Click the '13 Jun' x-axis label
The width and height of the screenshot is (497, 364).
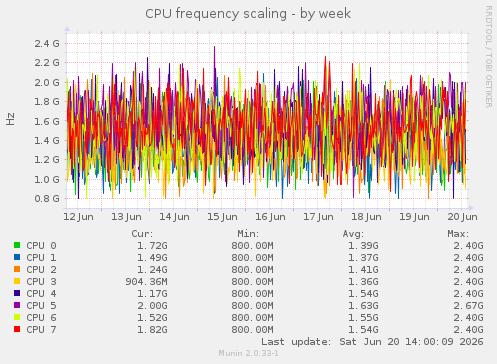pyautogui.click(x=126, y=217)
